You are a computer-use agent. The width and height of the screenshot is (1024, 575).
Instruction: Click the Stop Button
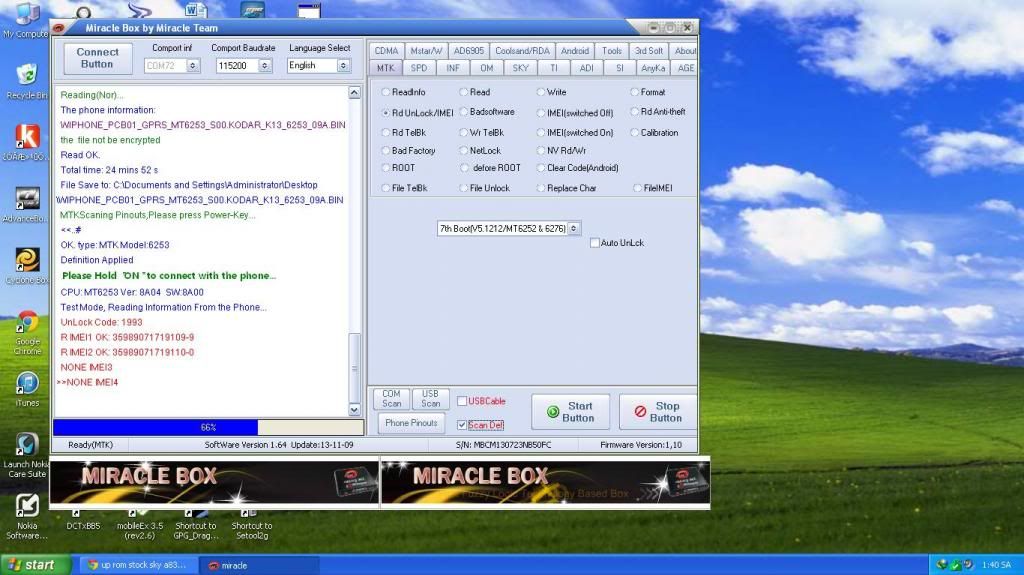[658, 412]
